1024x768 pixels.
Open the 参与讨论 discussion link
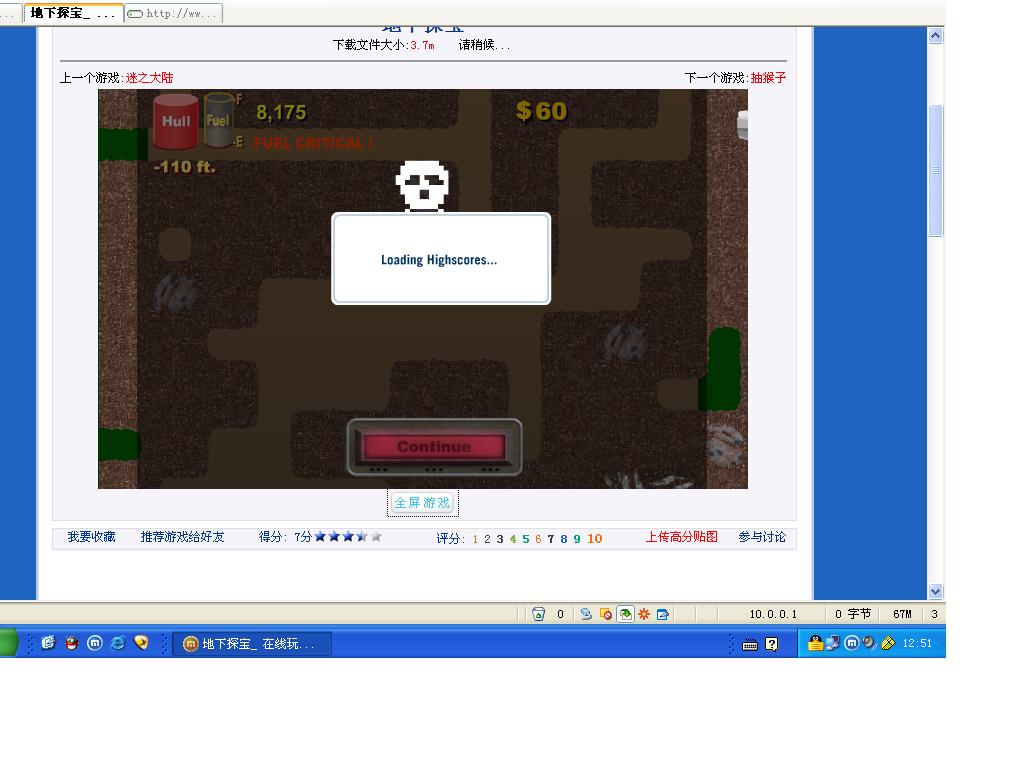pos(762,537)
